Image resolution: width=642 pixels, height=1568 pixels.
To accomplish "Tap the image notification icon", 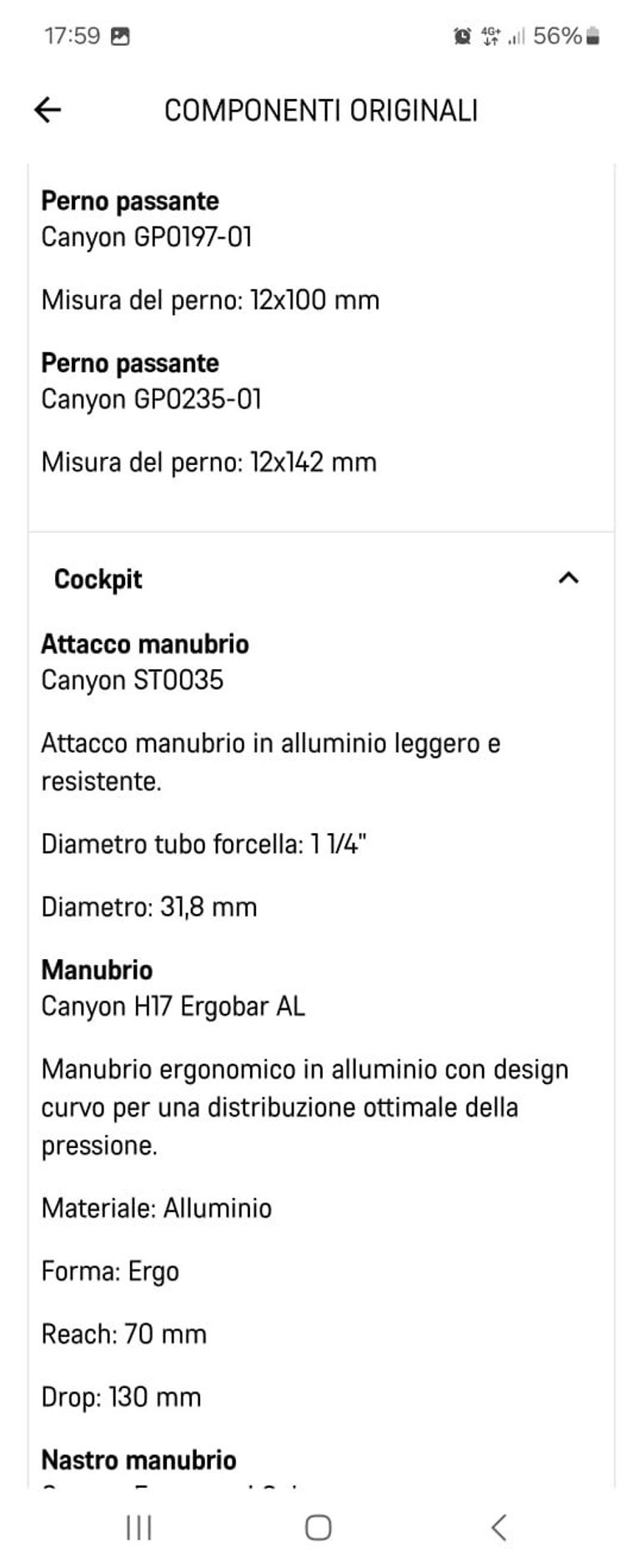I will (x=120, y=36).
